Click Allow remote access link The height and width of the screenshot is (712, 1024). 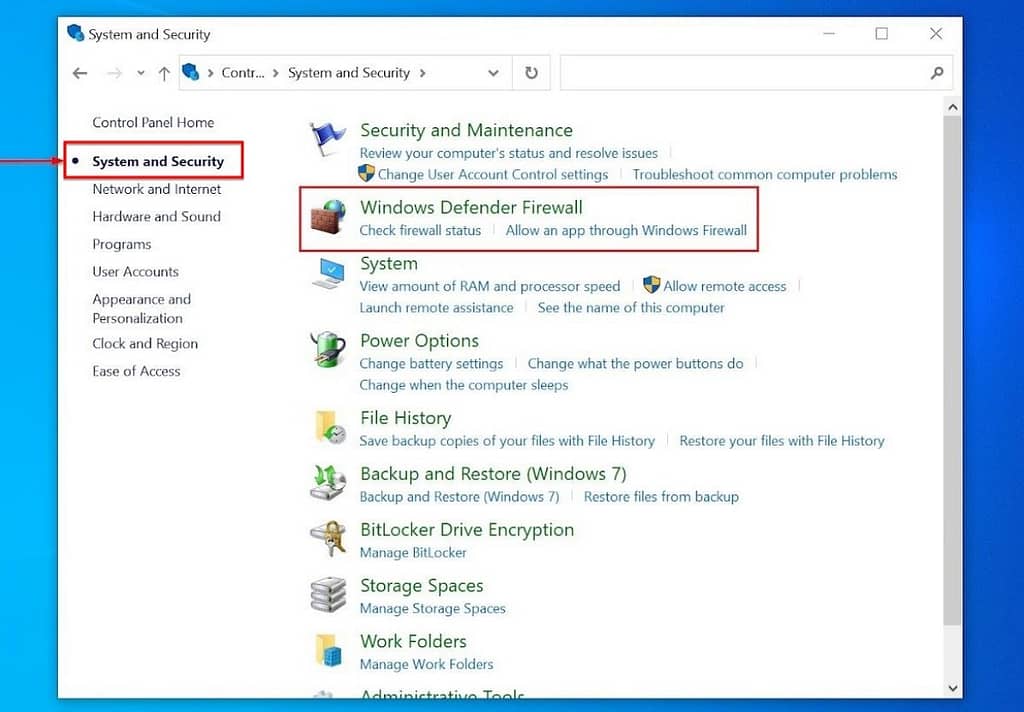[724, 286]
